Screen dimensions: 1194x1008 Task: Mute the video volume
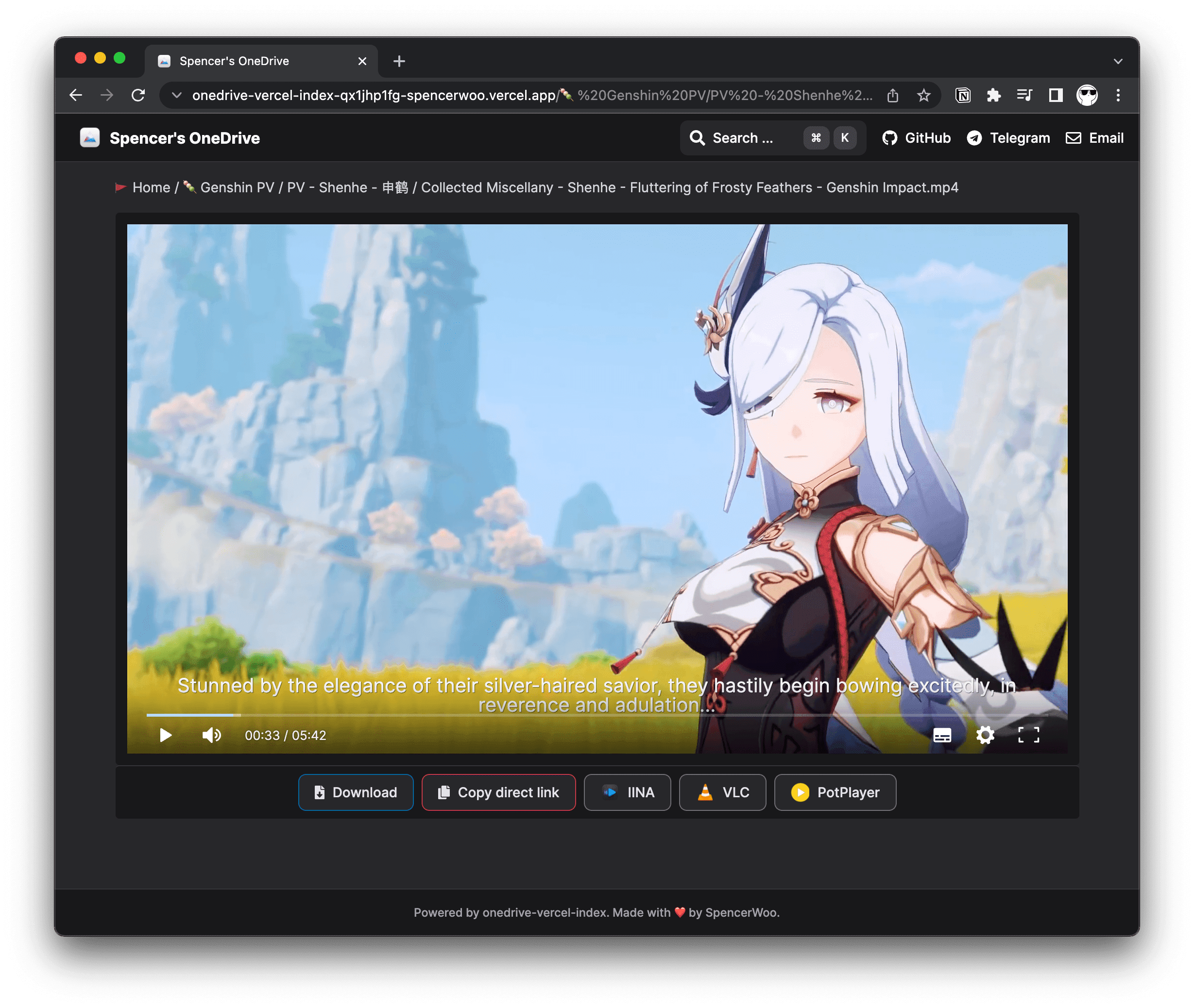(211, 736)
